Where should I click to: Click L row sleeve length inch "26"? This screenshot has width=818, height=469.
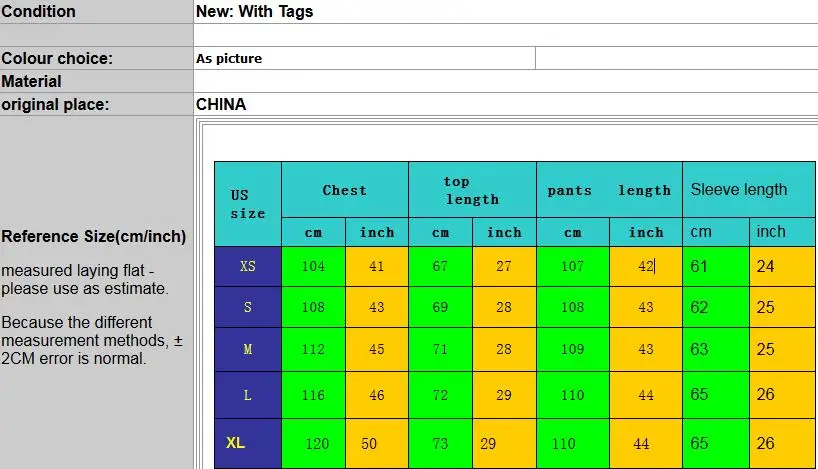(783, 395)
